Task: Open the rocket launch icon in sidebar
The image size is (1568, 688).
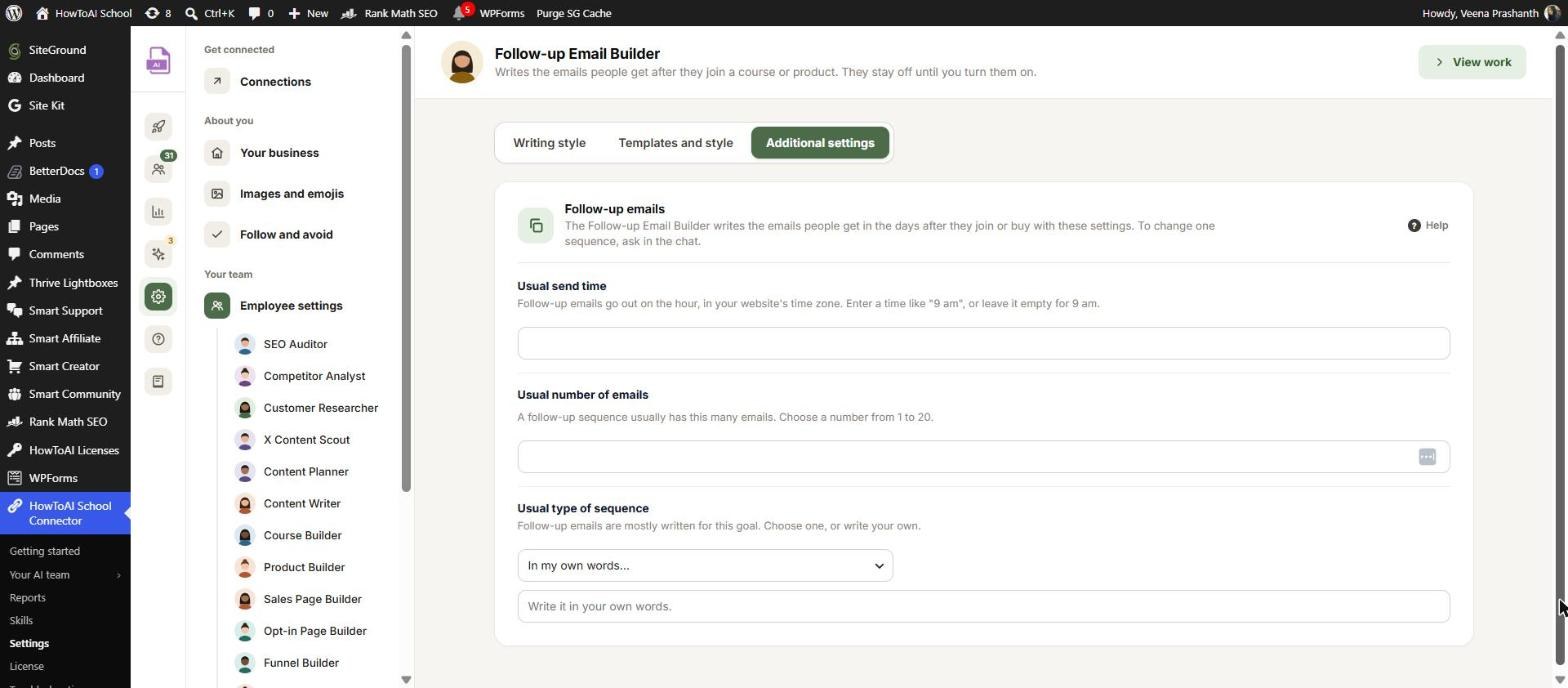Action: click(158, 126)
